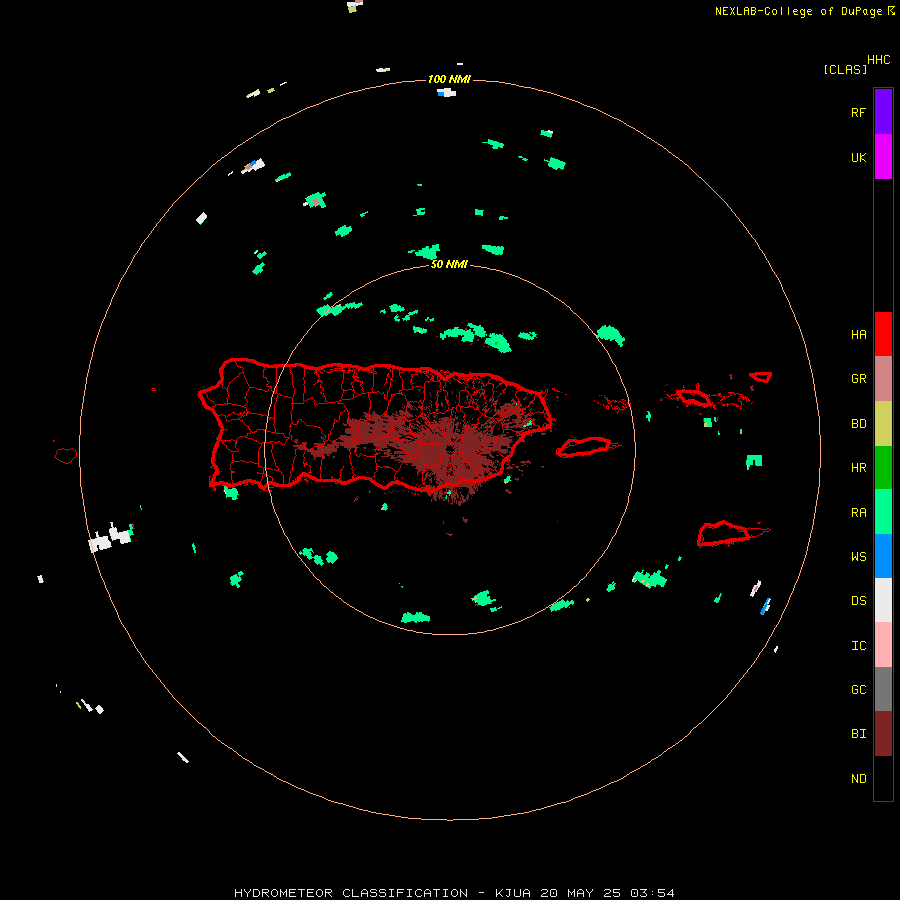Screen dimensions: 900x900
Task: Click the BI brown legend swatch
Action: 883,734
